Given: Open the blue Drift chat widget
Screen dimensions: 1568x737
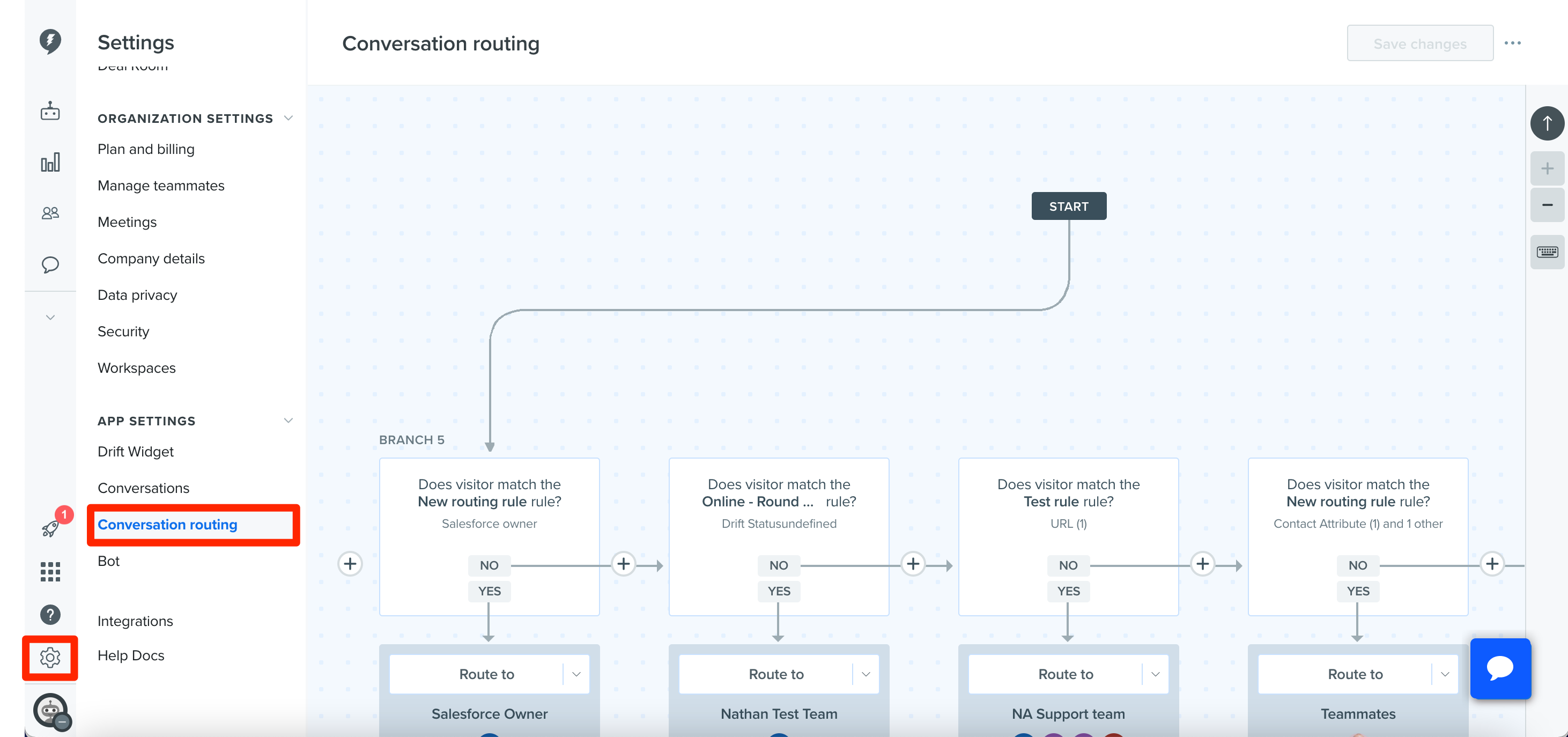Looking at the screenshot, I should [x=1500, y=668].
